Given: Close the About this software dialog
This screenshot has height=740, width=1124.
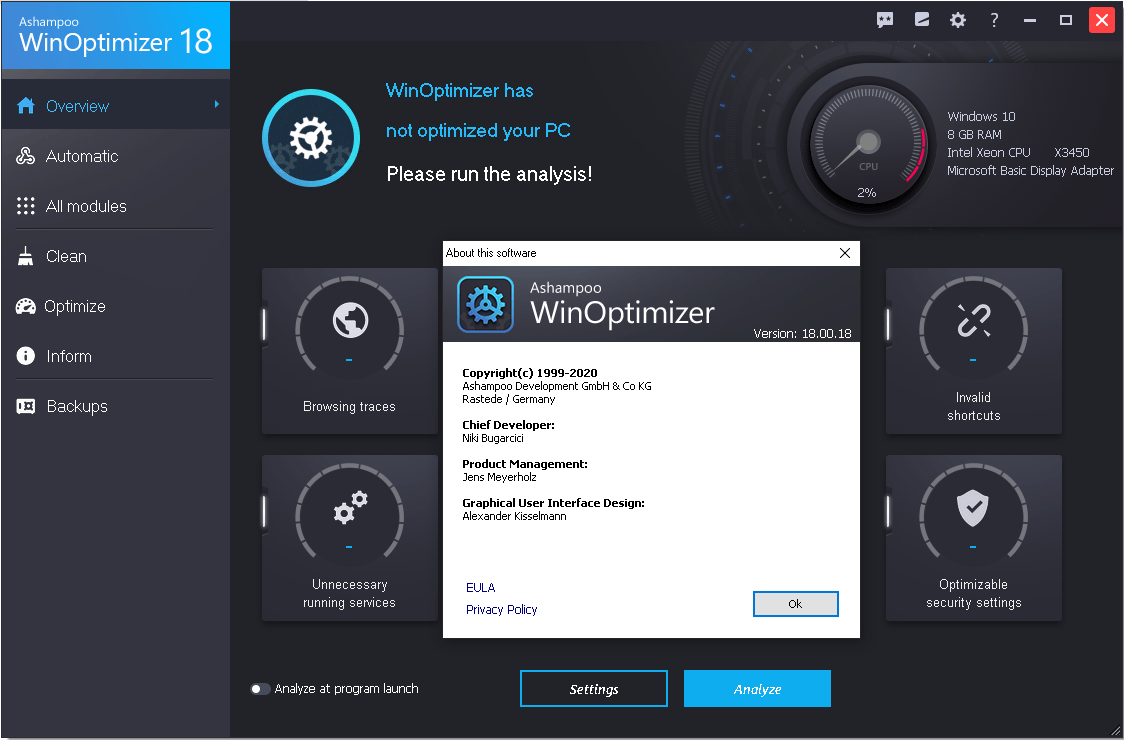Looking at the screenshot, I should (x=845, y=253).
